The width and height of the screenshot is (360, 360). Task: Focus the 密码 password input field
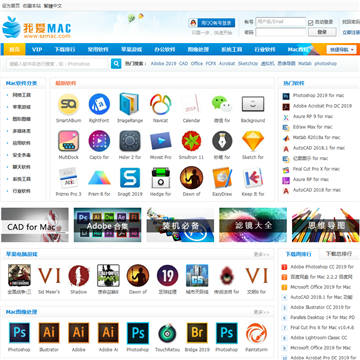pos(281,32)
